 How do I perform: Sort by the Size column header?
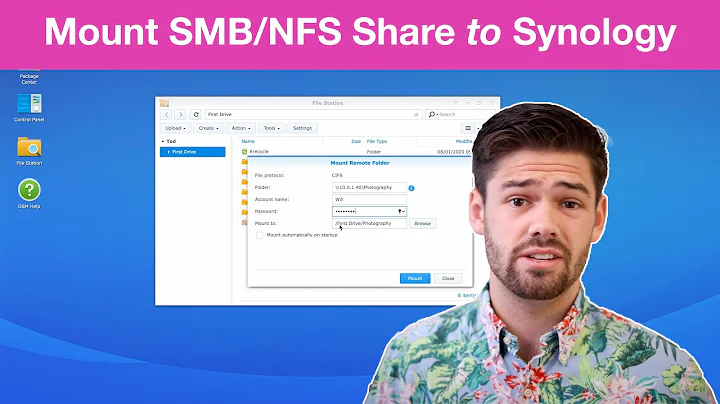tap(356, 141)
